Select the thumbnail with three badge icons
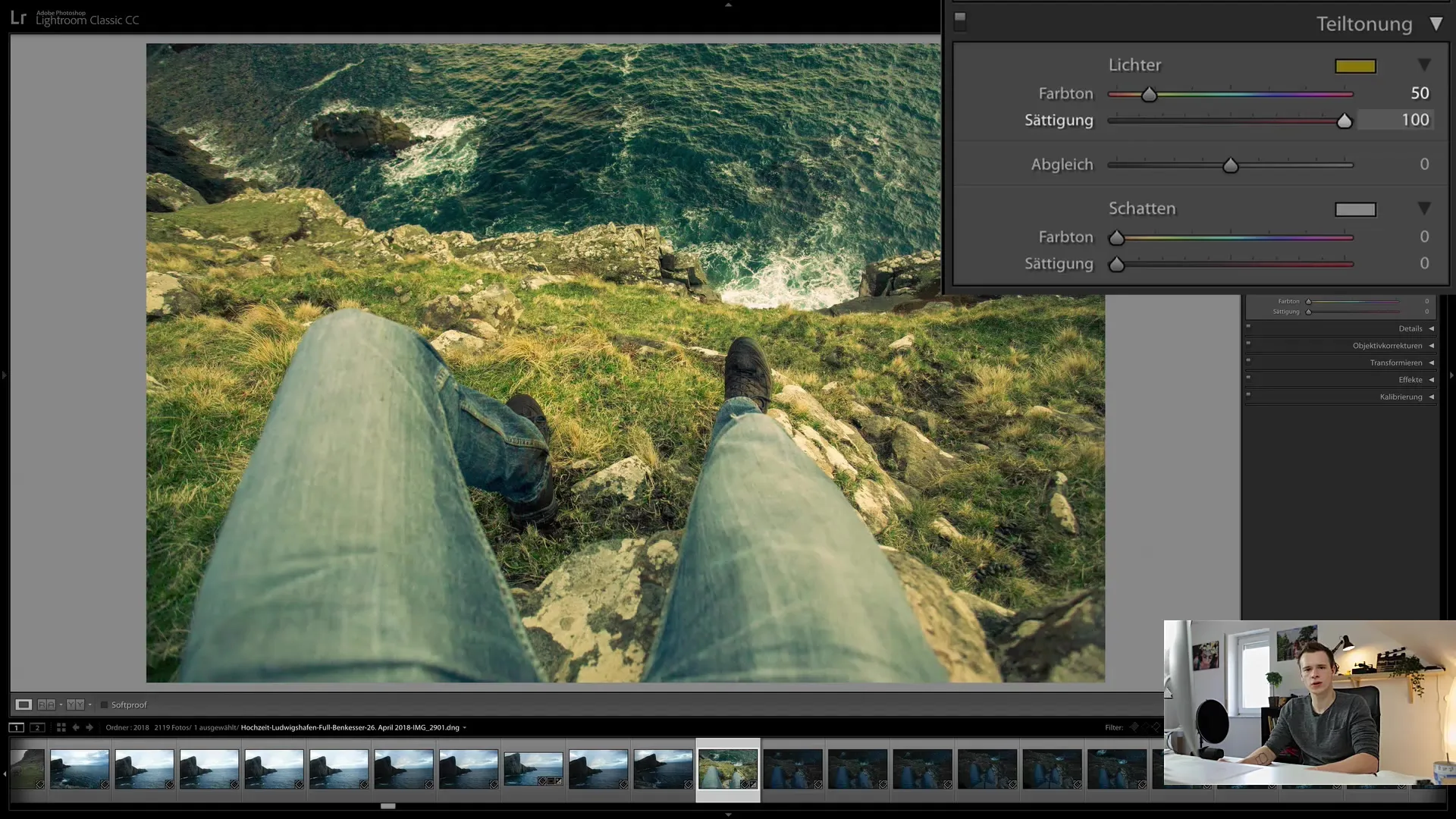This screenshot has height=819, width=1456. (533, 769)
